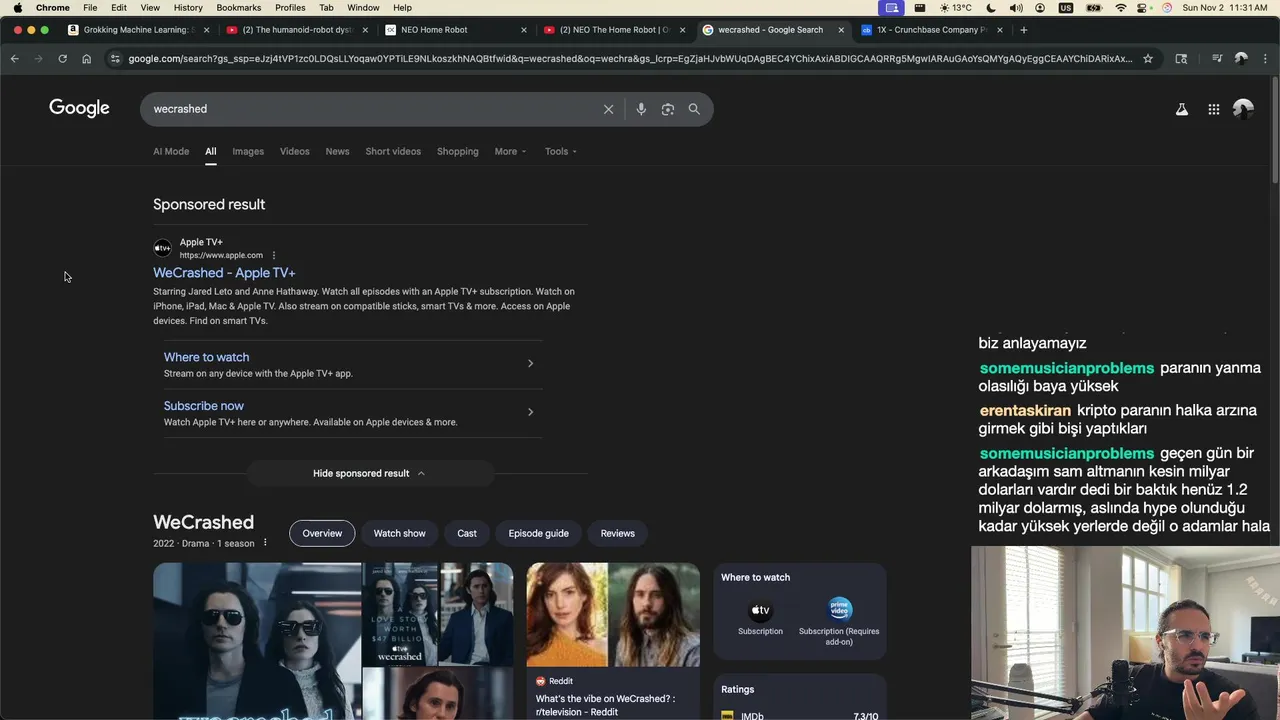Go back with the browser back arrow
Screen dimensions: 1280x720
15,59
